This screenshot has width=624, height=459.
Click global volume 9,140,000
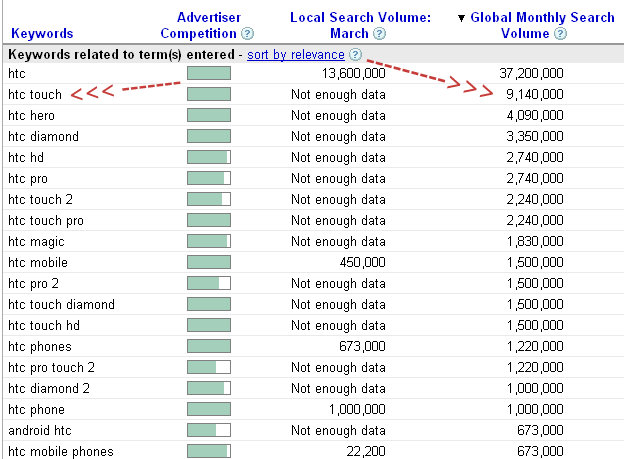[x=534, y=94]
